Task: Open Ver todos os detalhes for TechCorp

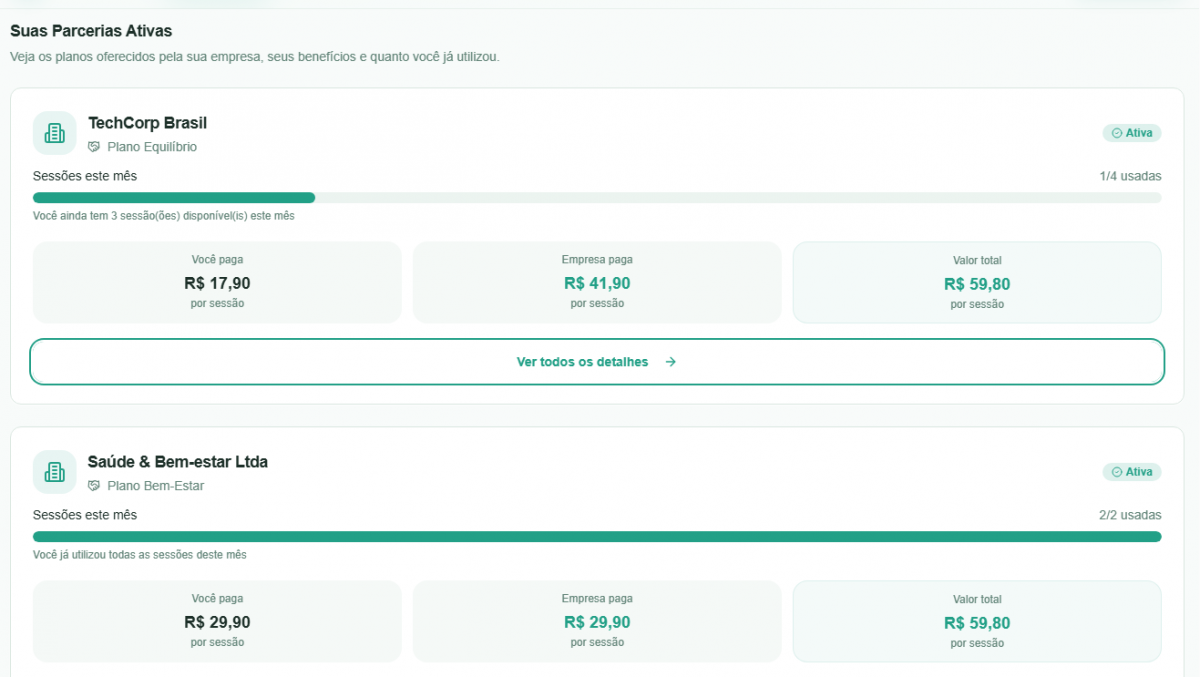Action: coord(596,362)
